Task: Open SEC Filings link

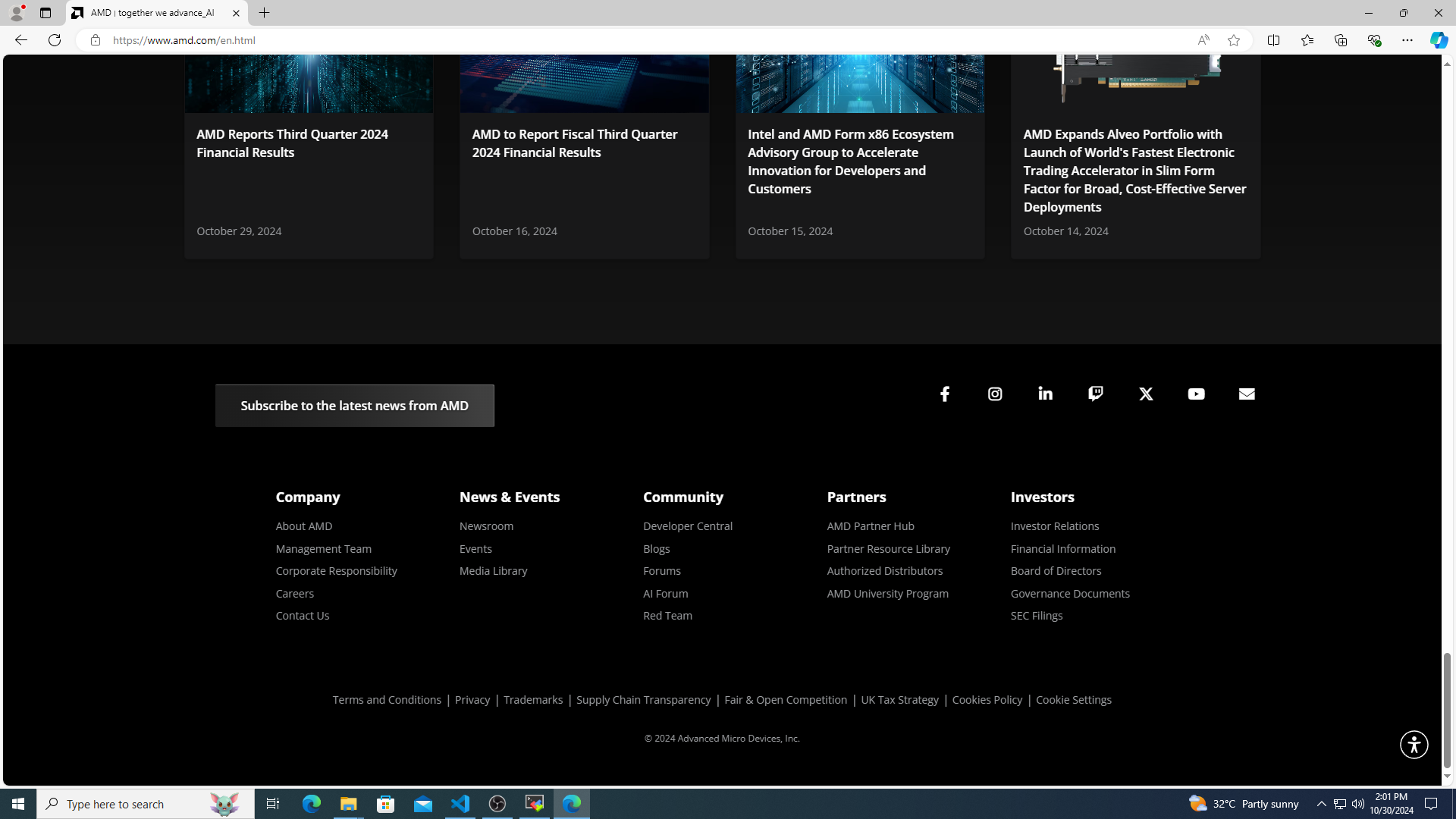Action: tap(1037, 616)
